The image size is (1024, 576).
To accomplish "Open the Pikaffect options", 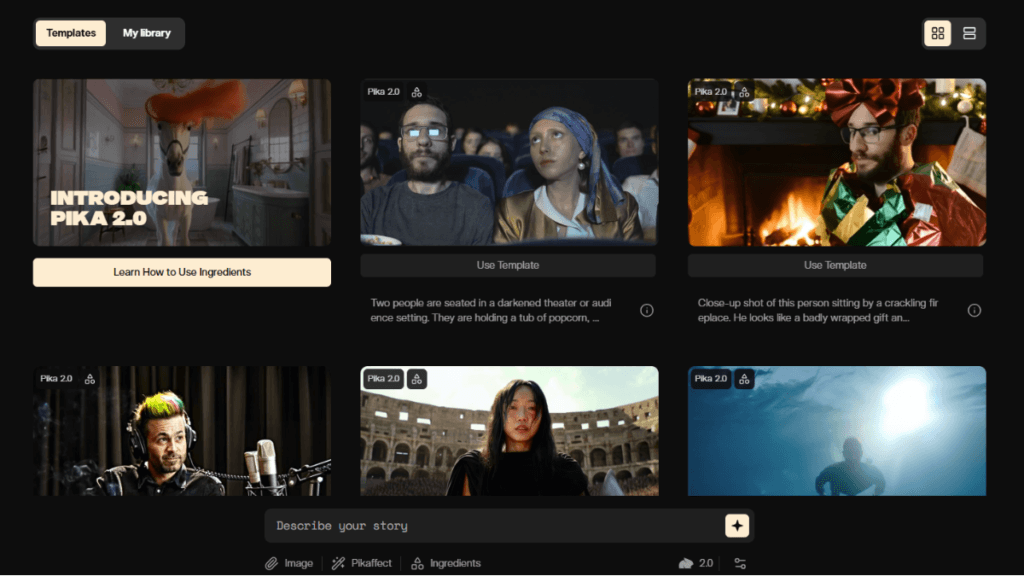I will pos(362,563).
